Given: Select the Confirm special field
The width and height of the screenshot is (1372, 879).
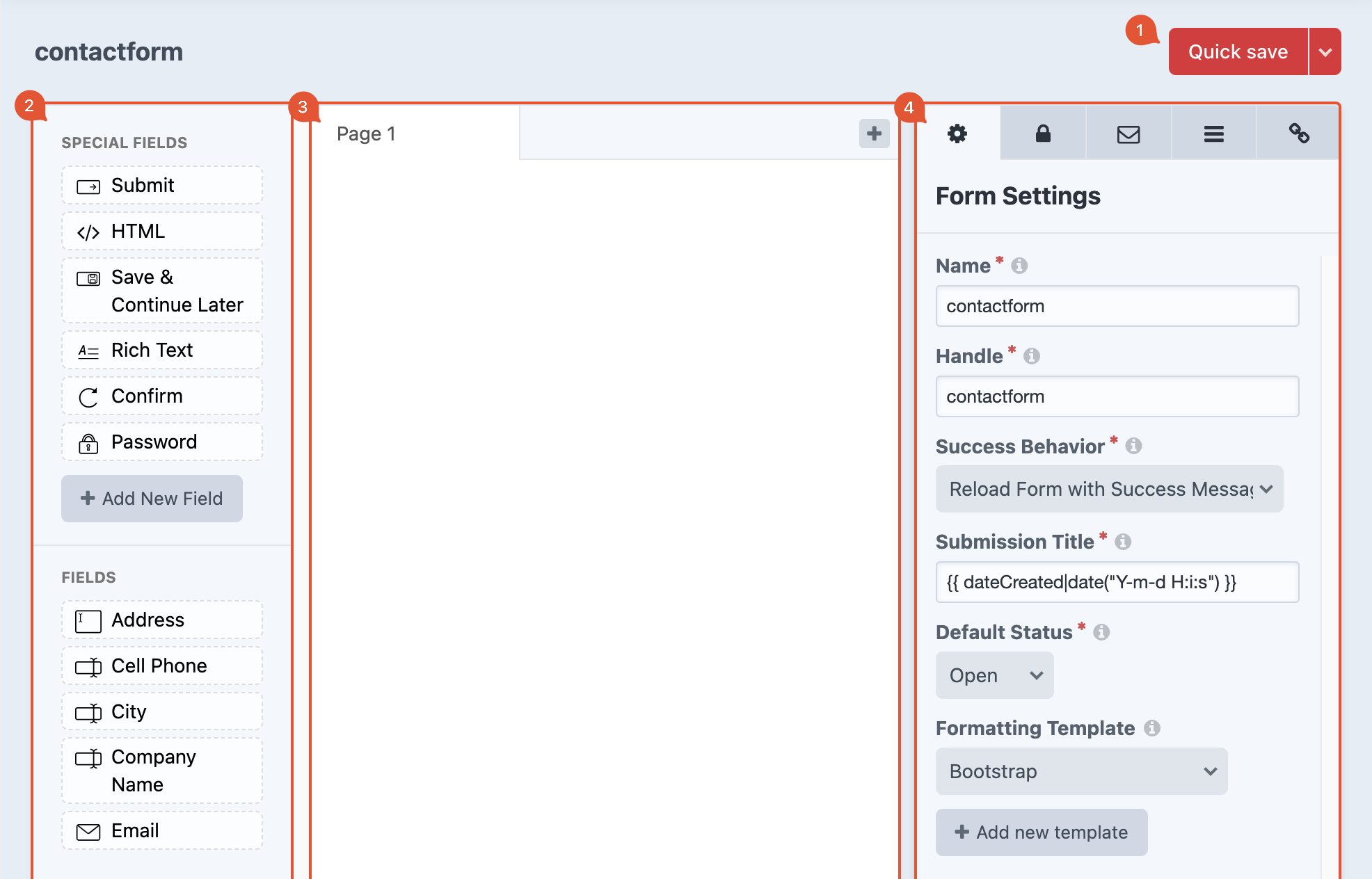Looking at the screenshot, I should point(161,396).
